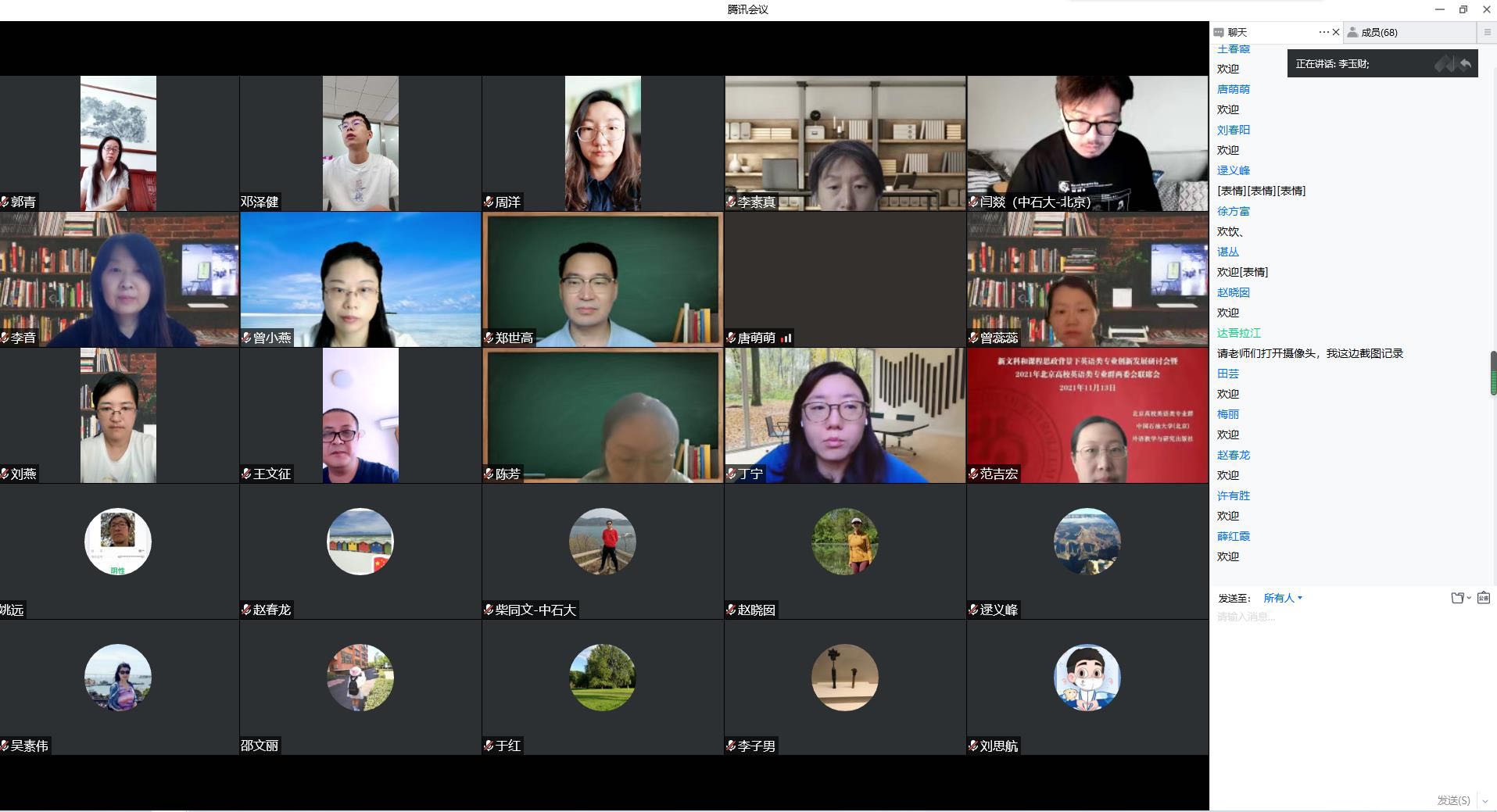Open the side panel hamburger menu
Viewport: 1497px width, 812px height.
point(1487,32)
